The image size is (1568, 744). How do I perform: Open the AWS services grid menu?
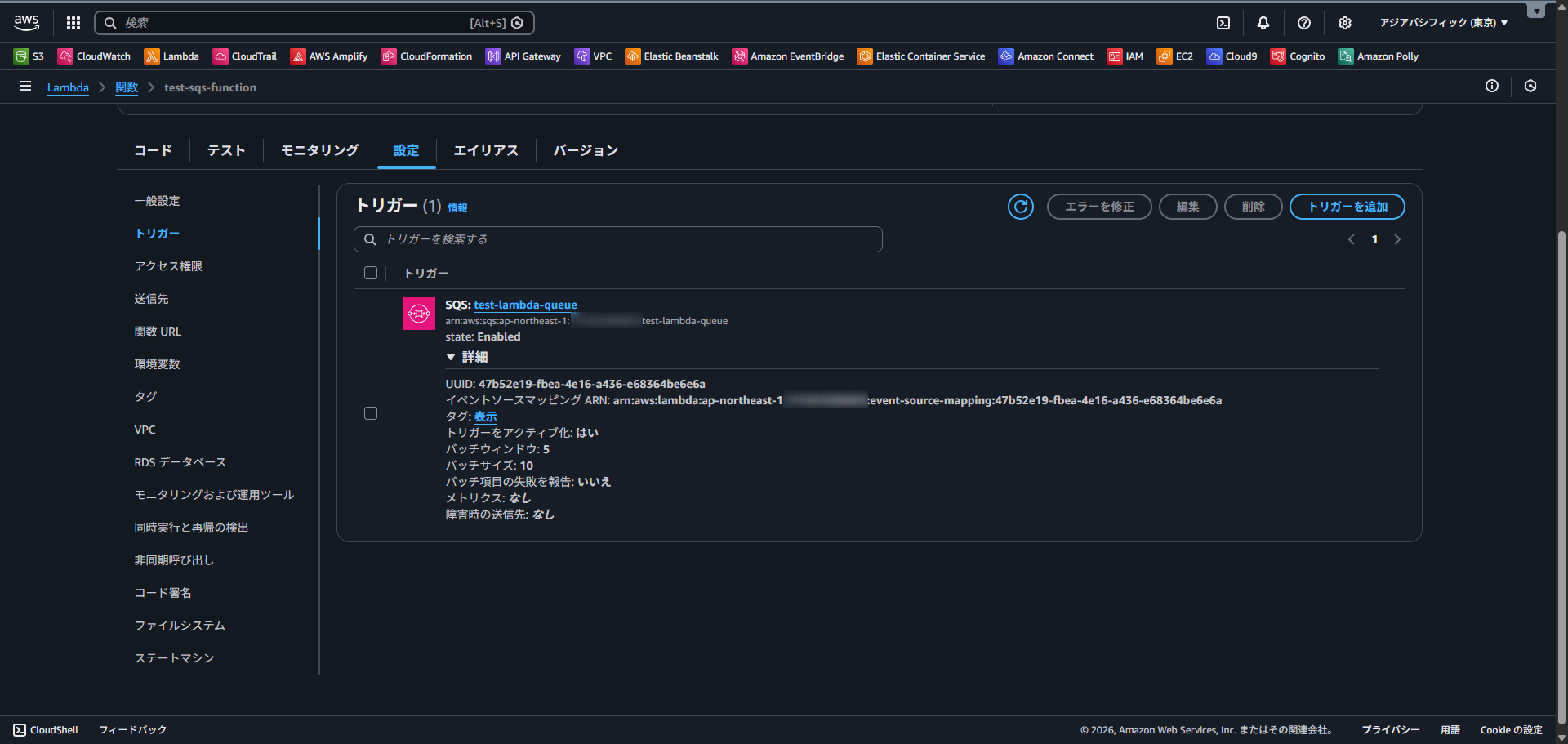pyautogui.click(x=73, y=23)
